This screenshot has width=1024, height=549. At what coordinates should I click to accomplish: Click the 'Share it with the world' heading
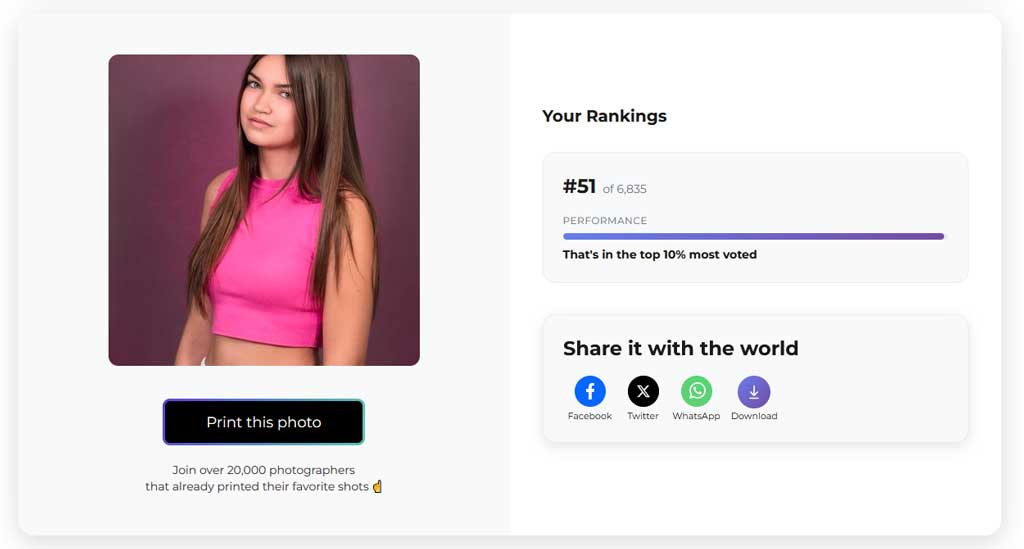click(x=680, y=348)
